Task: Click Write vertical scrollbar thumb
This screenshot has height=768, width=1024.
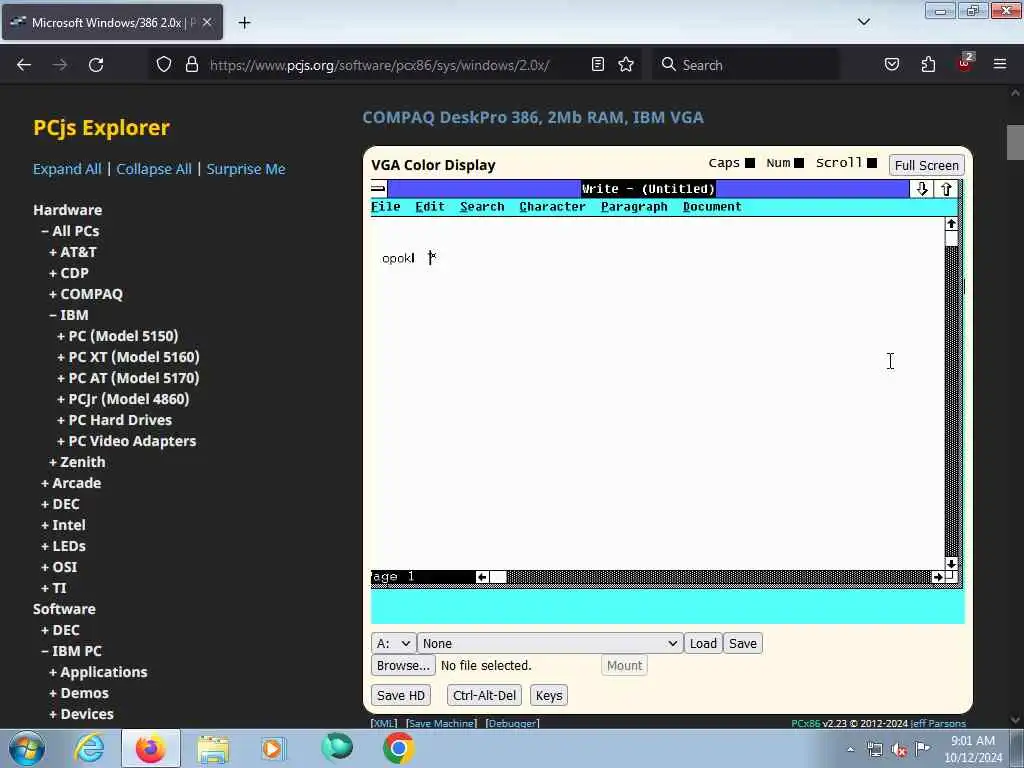Action: [951, 238]
